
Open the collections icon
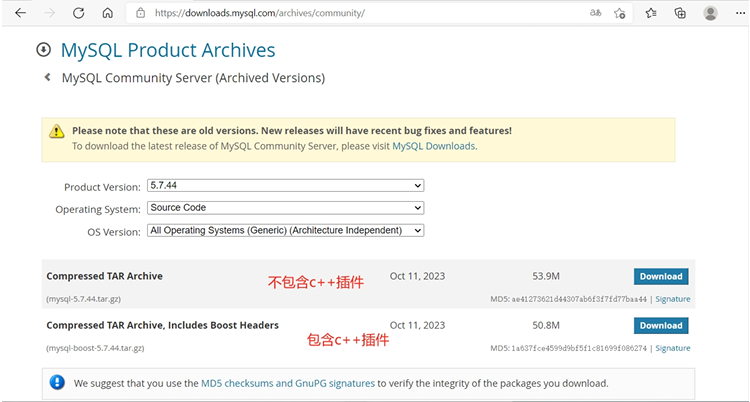coord(680,13)
